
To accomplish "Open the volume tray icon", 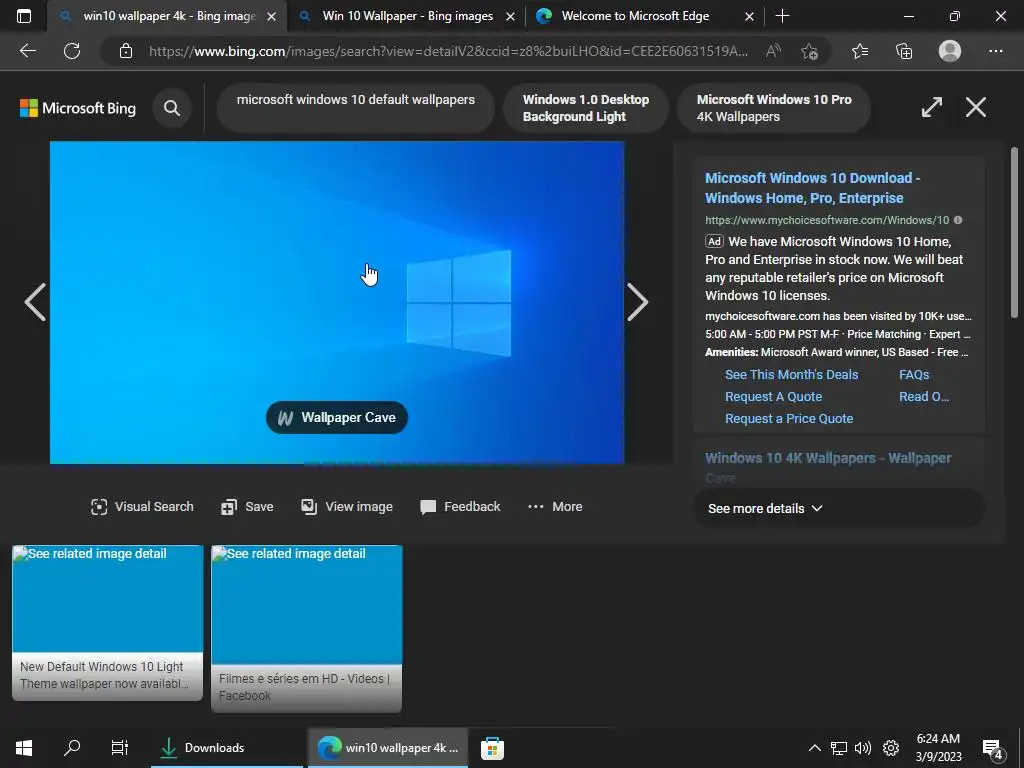I will tap(863, 748).
